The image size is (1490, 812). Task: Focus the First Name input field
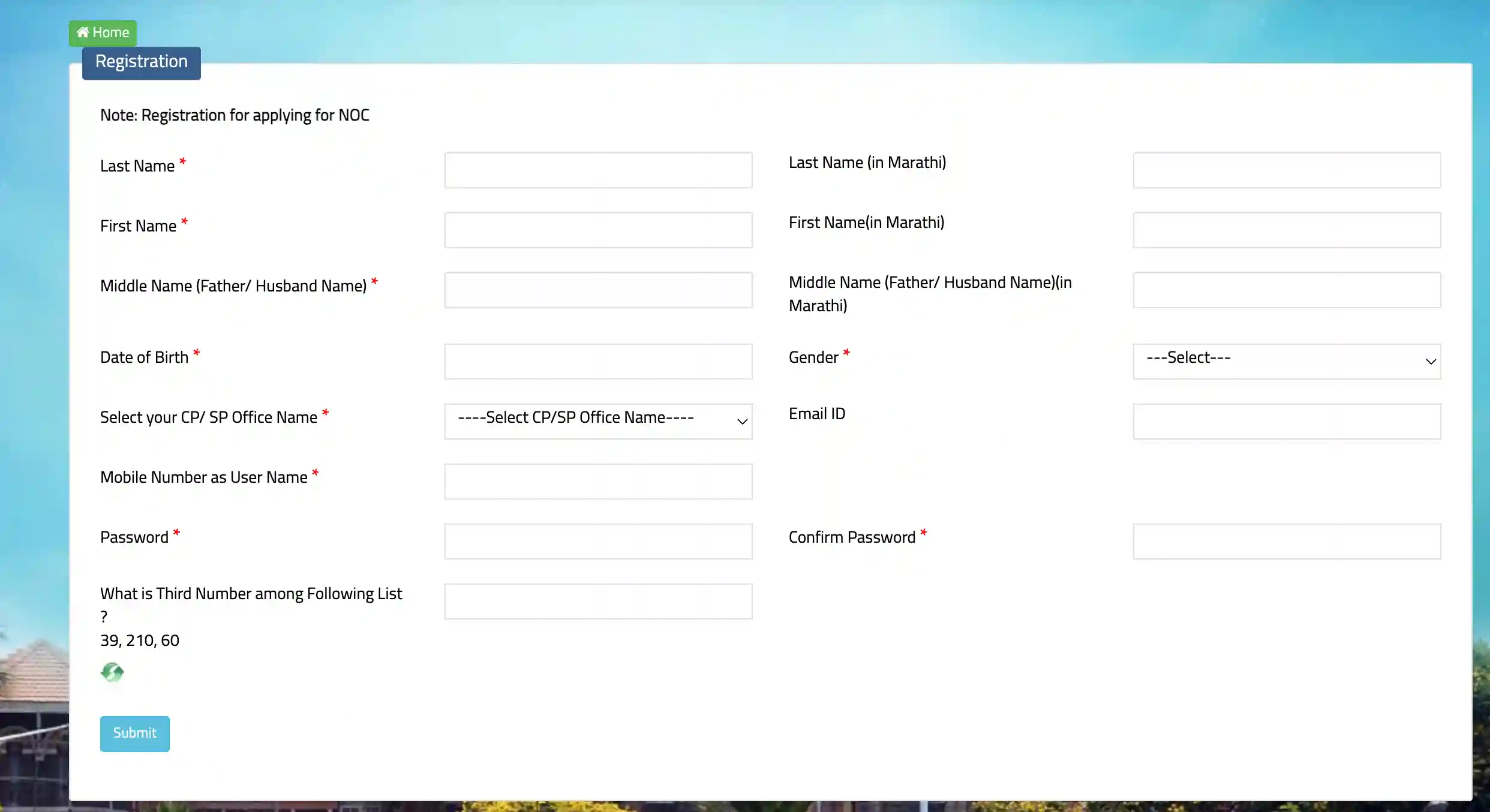coord(598,230)
